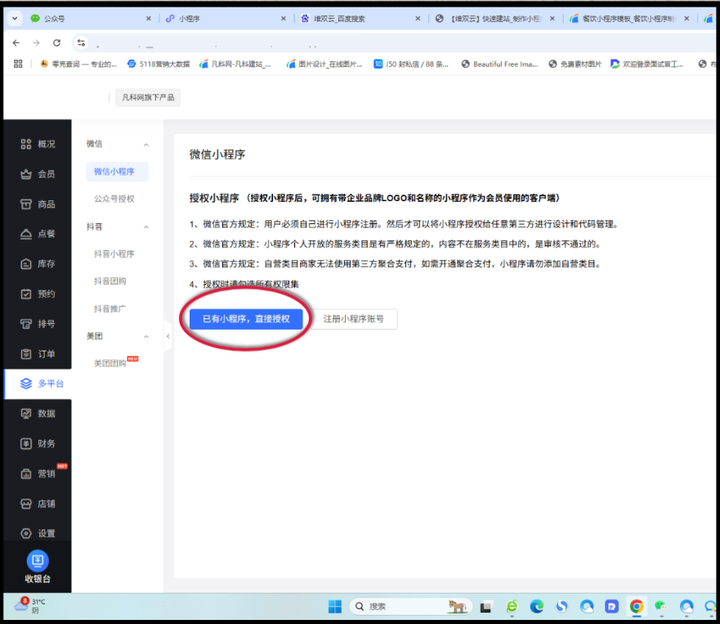
Task: Collapse the 抖音 section in submenu
Action: pos(147,227)
